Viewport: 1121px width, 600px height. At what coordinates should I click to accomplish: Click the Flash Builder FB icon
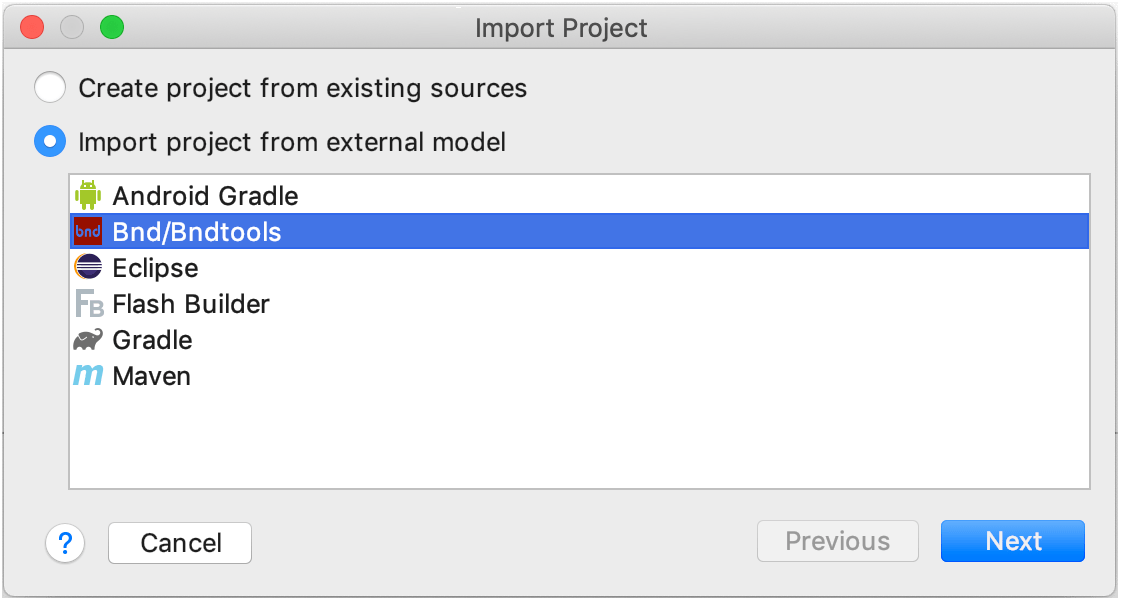tap(89, 303)
